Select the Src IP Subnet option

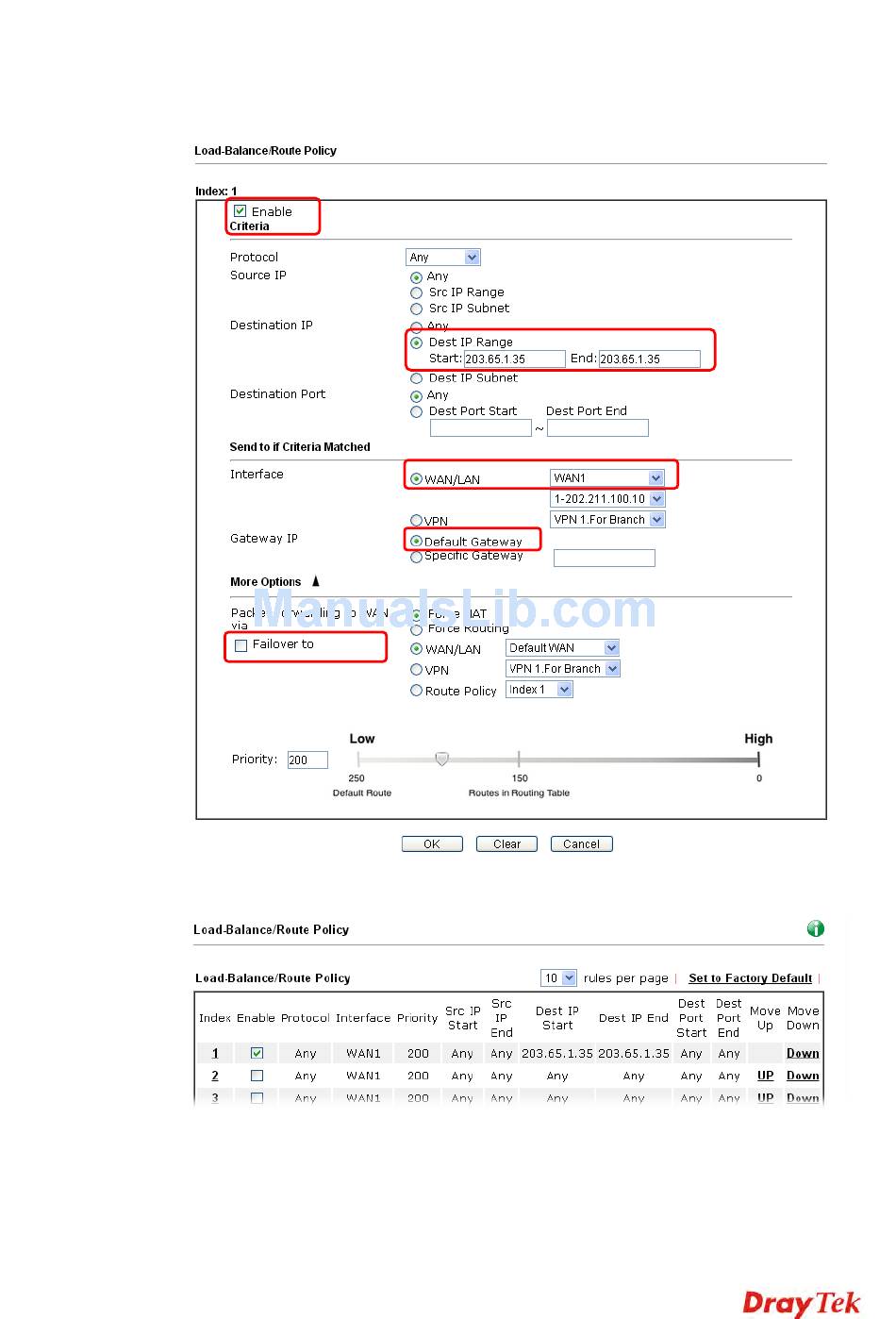point(416,309)
